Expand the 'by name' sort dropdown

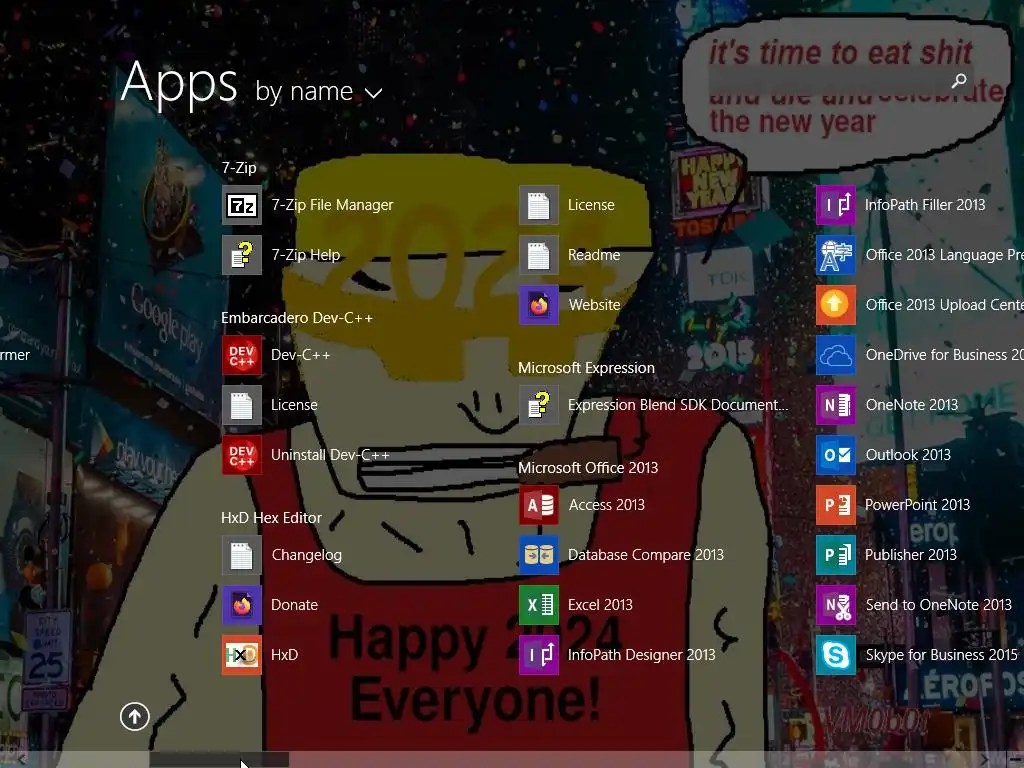[x=318, y=91]
